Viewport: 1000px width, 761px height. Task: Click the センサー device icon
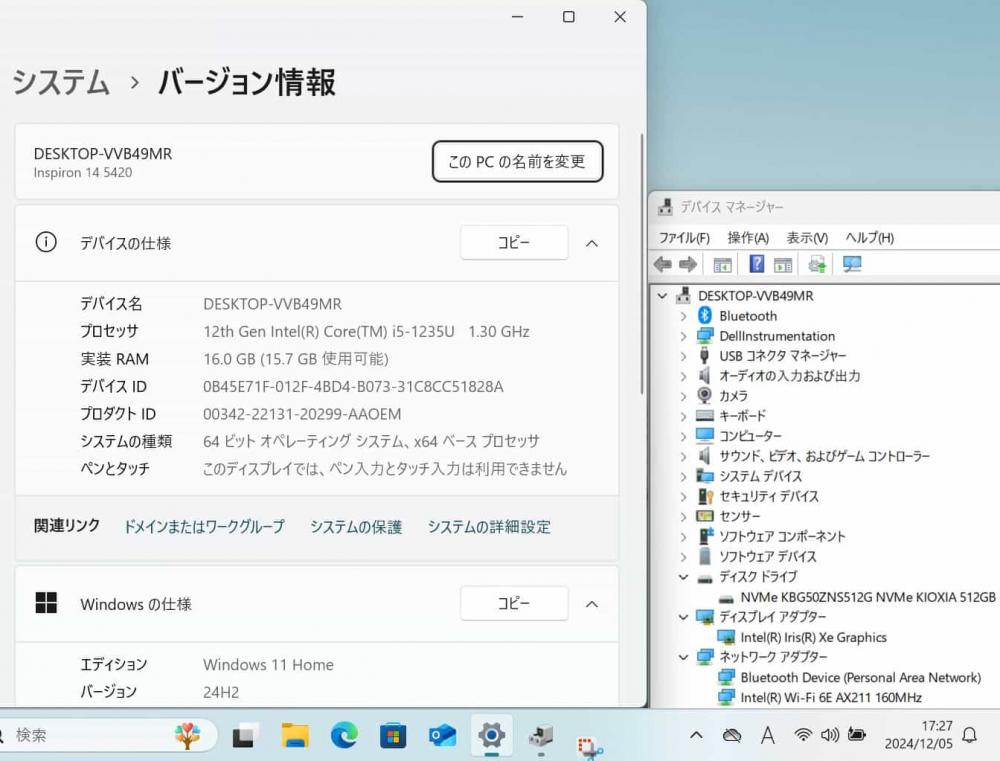[x=705, y=515]
